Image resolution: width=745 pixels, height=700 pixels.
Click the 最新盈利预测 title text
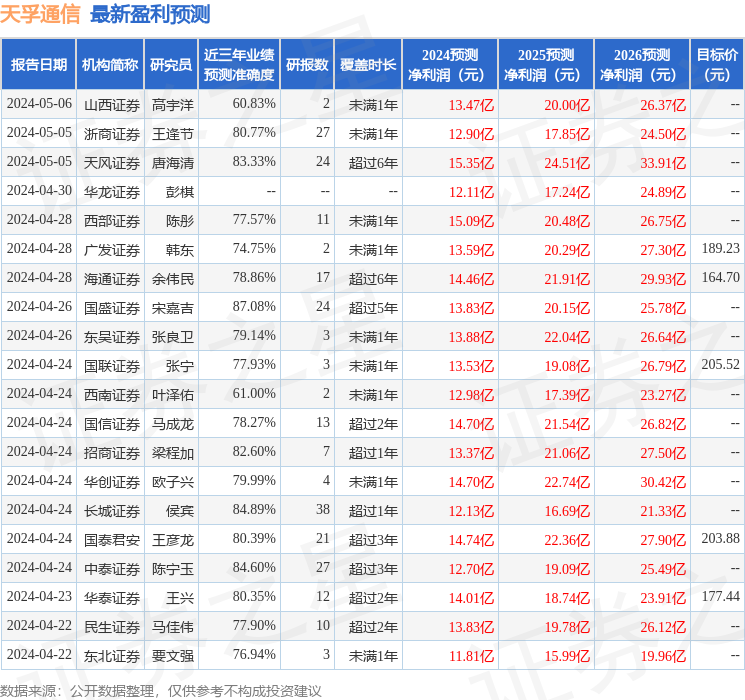click(x=150, y=14)
